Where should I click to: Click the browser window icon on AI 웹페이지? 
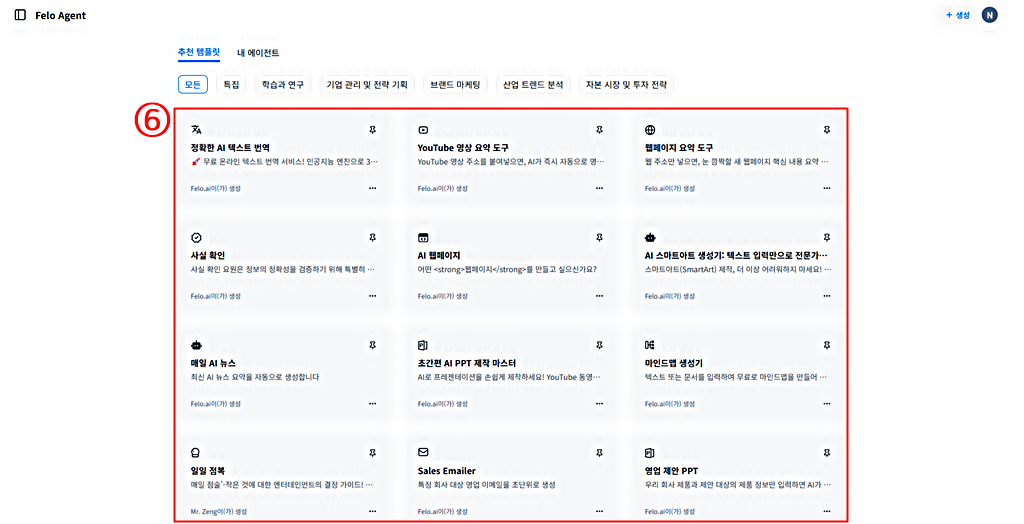tap(423, 238)
